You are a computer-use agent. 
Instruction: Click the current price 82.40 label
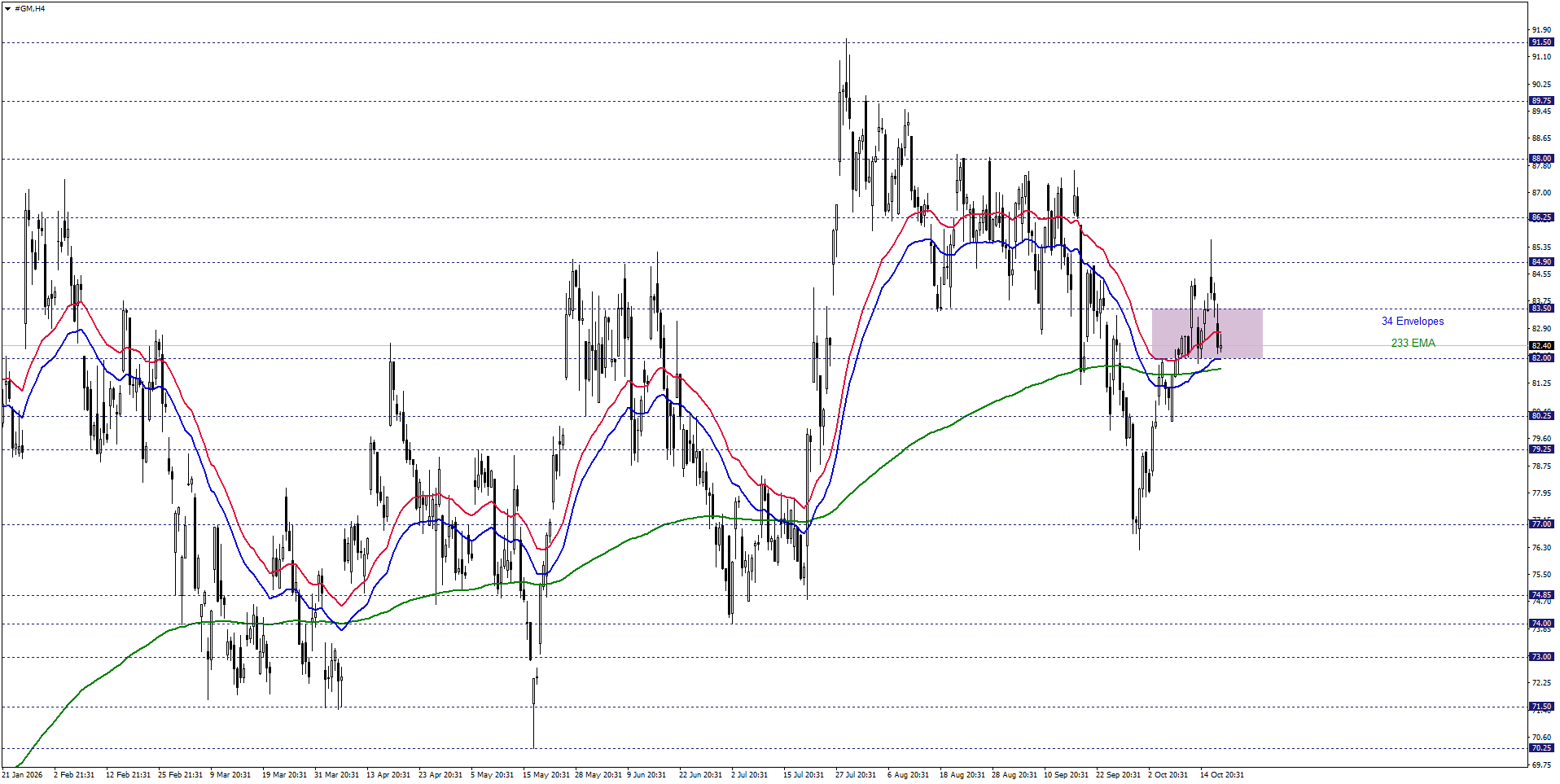[x=1541, y=346]
